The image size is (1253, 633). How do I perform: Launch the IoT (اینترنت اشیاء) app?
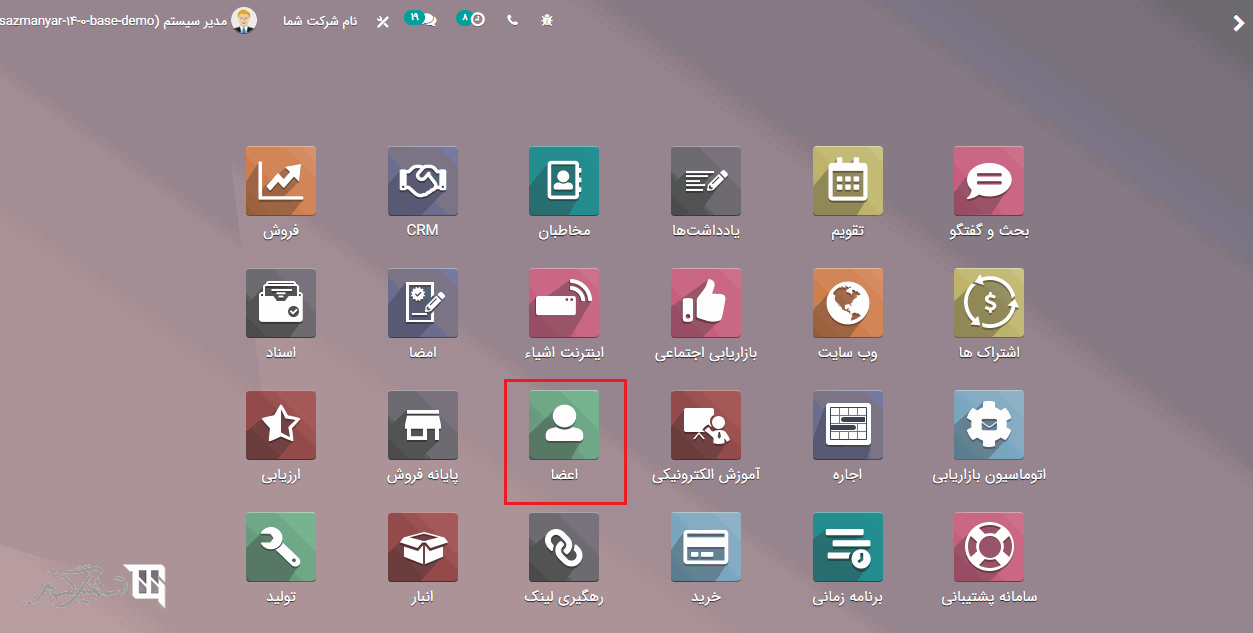point(564,304)
